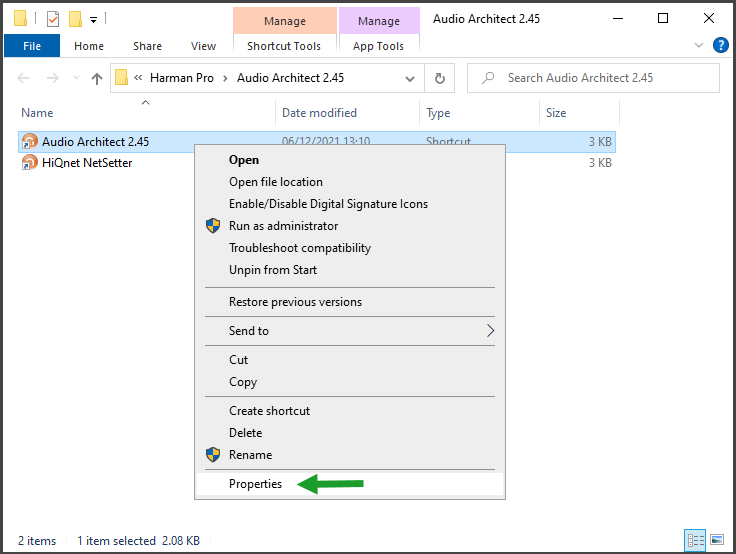Choose Open file location
Screen dimensions: 736x554
click(350, 182)
